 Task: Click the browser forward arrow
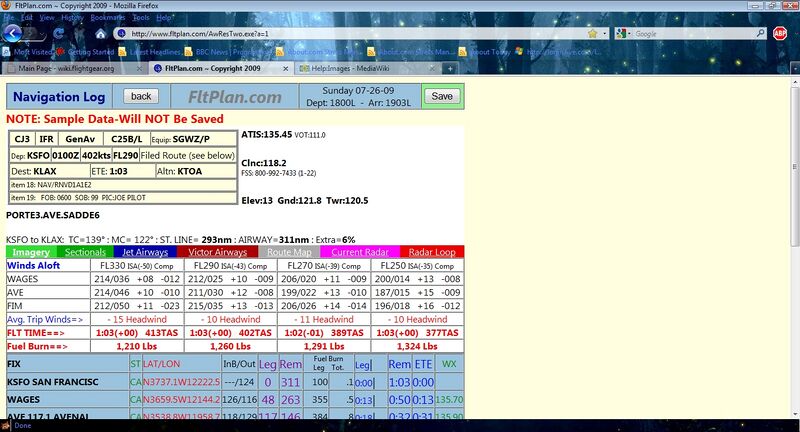[x=32, y=34]
